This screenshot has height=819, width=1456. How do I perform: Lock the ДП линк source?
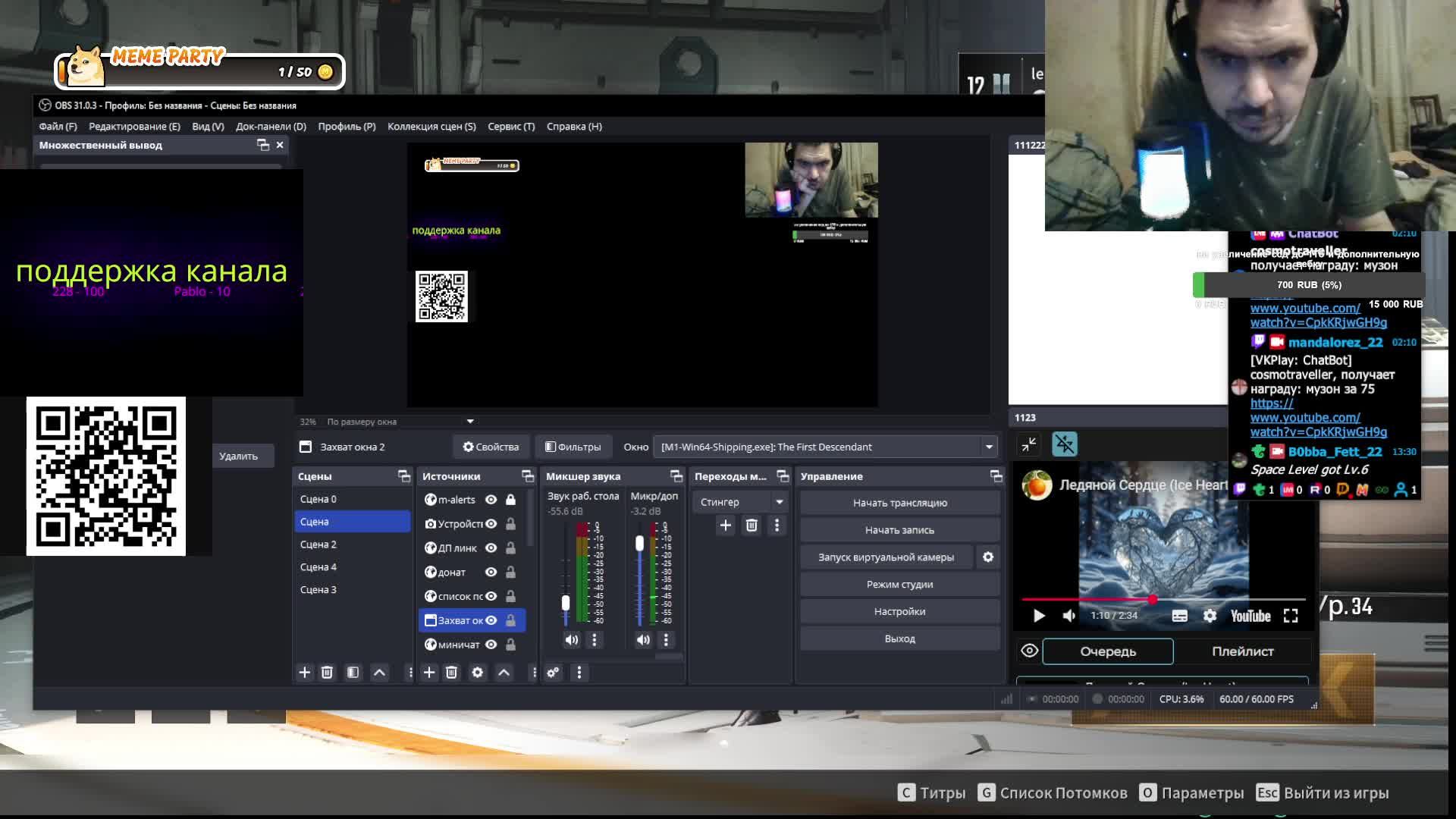tap(511, 548)
